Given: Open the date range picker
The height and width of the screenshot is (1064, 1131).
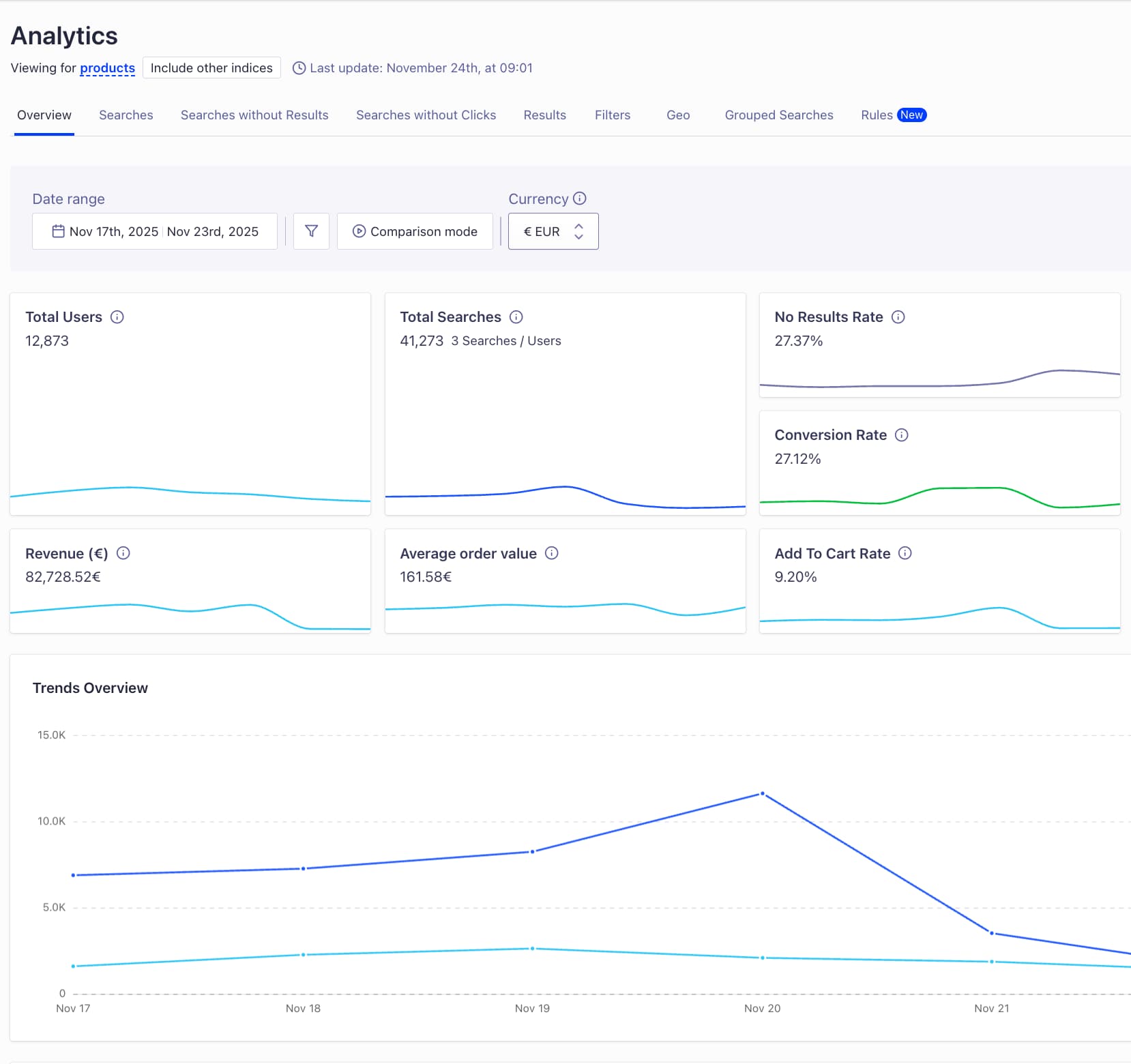Looking at the screenshot, I should [x=155, y=231].
